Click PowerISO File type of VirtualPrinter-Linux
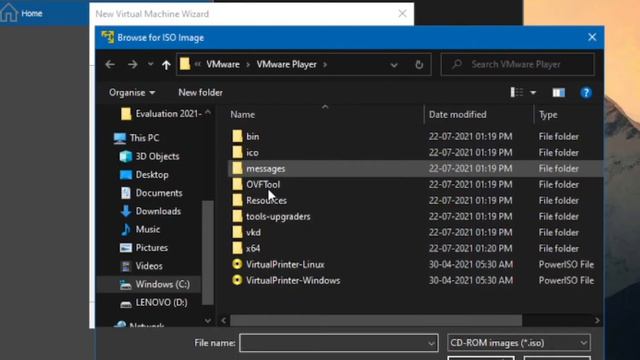640x360 pixels. 566,264
